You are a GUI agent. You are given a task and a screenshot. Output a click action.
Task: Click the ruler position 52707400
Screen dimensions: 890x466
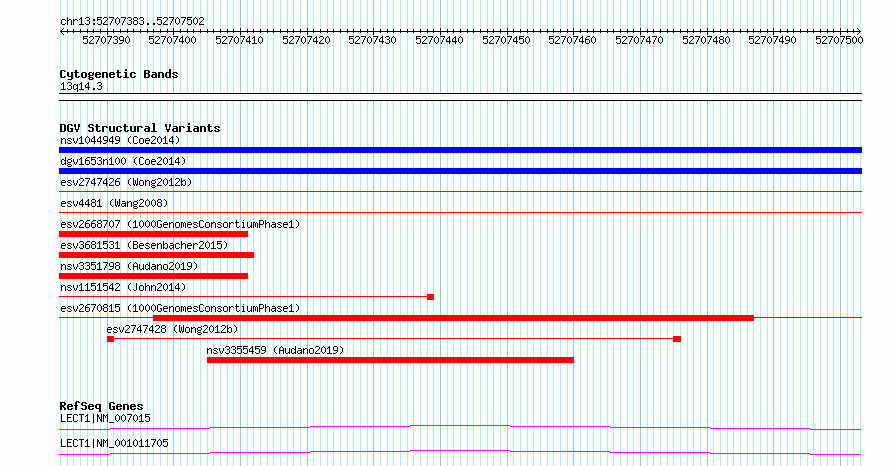point(173,40)
